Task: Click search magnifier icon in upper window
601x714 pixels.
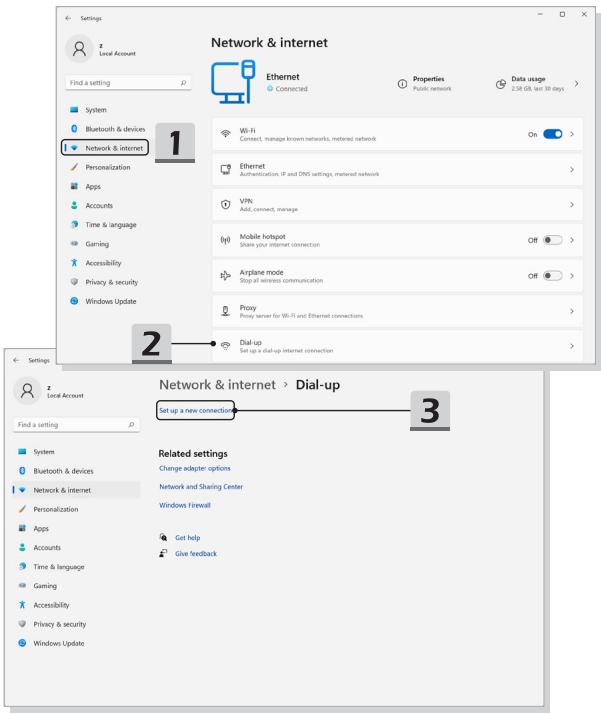Action: (x=183, y=83)
